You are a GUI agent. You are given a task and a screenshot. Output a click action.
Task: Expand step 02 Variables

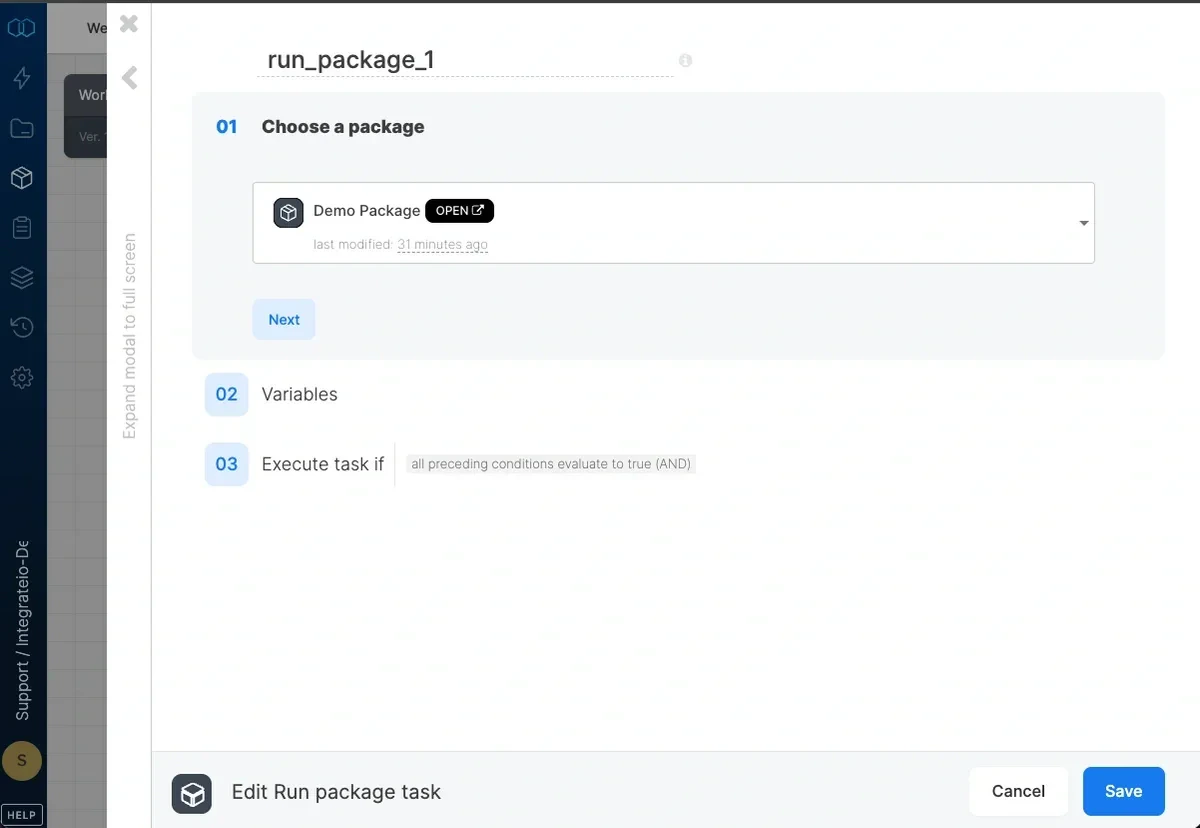(x=299, y=394)
